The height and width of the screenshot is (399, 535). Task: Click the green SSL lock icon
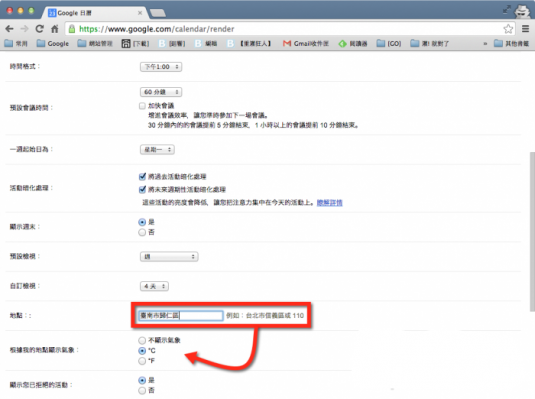72,29
